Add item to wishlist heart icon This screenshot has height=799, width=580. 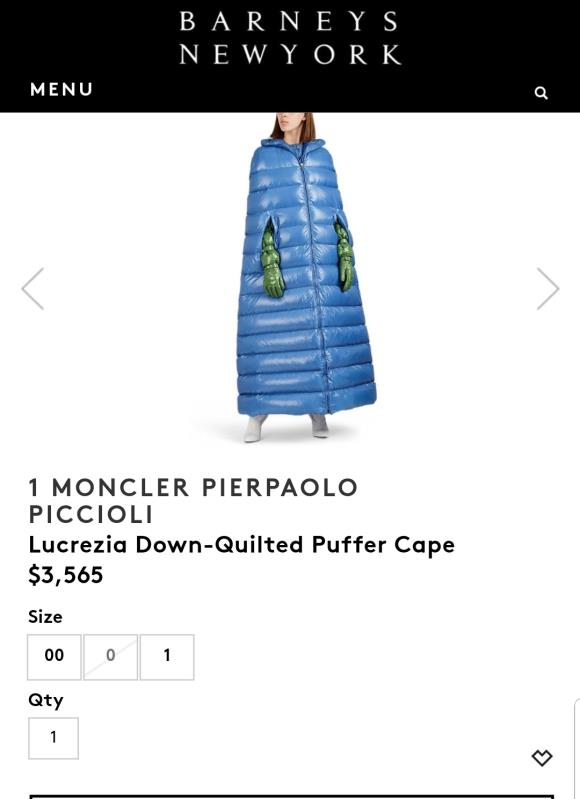(x=542, y=758)
